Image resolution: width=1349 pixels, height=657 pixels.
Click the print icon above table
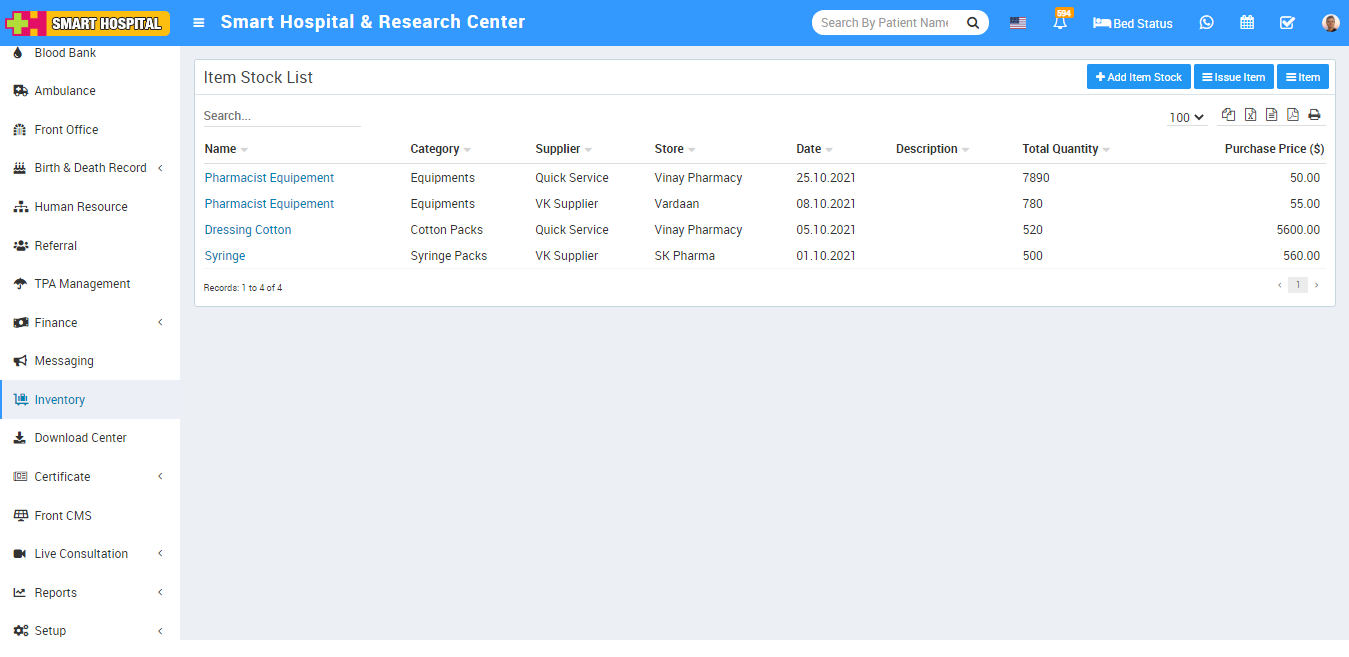pyautogui.click(x=1314, y=115)
